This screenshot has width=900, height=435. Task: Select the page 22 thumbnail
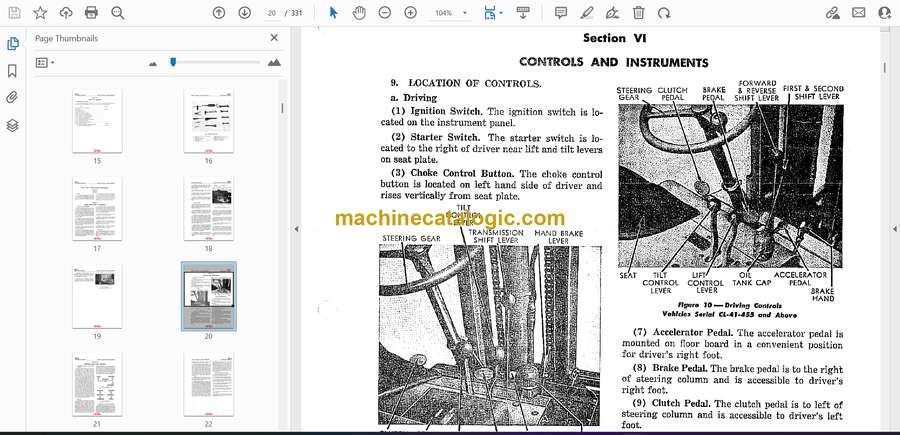click(x=208, y=384)
